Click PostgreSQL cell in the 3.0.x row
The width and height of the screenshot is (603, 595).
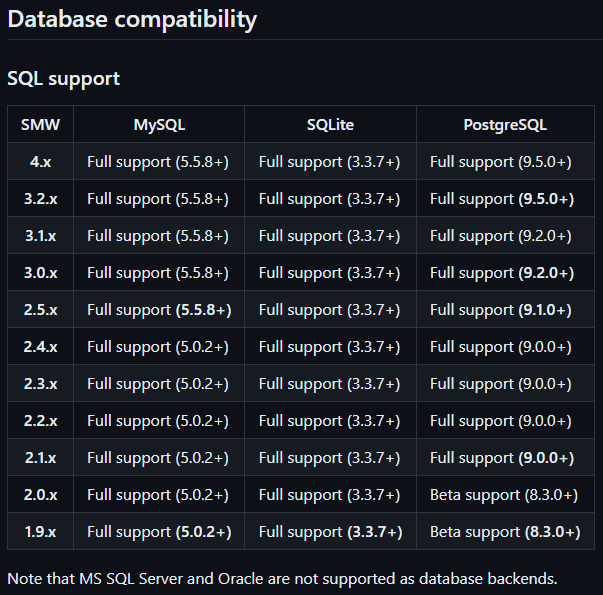[x=501, y=273]
